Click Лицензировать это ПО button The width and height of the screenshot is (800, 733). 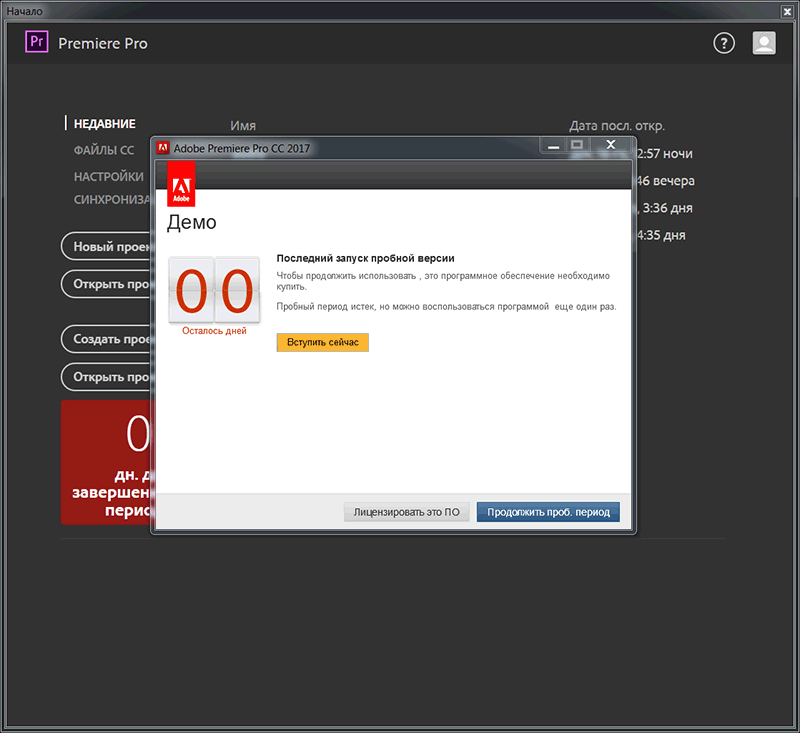pyautogui.click(x=407, y=512)
